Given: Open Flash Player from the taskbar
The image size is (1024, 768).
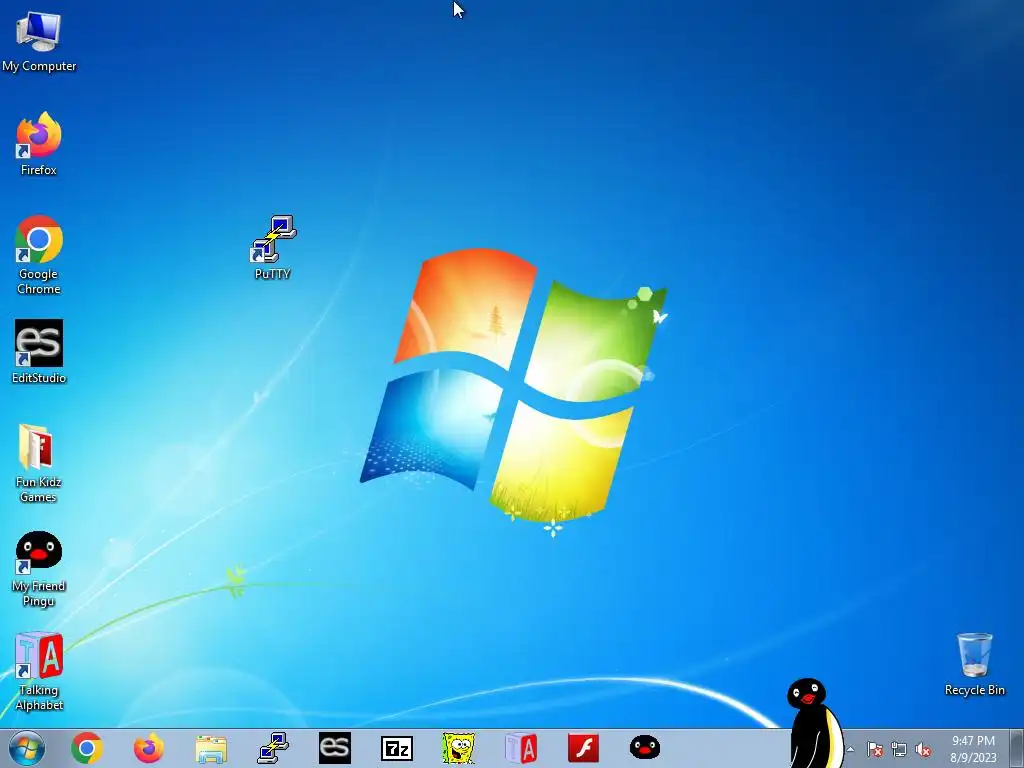Looking at the screenshot, I should point(583,748).
